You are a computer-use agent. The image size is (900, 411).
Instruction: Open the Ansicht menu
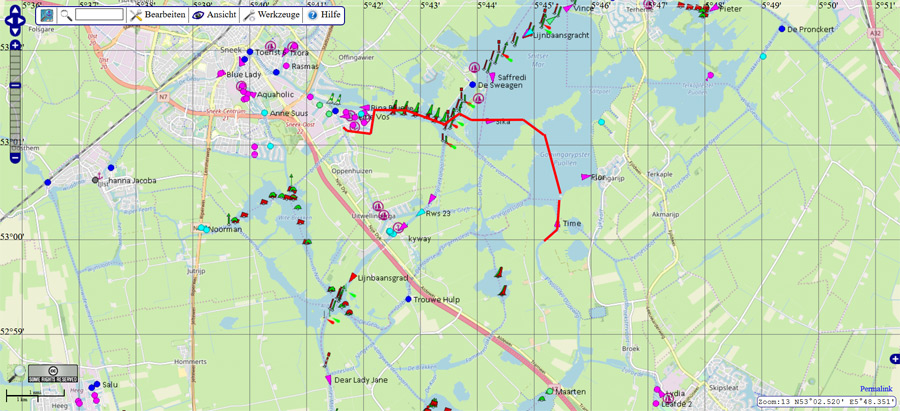pyautogui.click(x=212, y=15)
